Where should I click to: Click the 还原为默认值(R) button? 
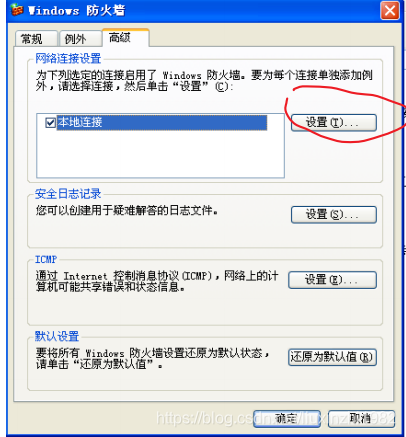(x=332, y=357)
